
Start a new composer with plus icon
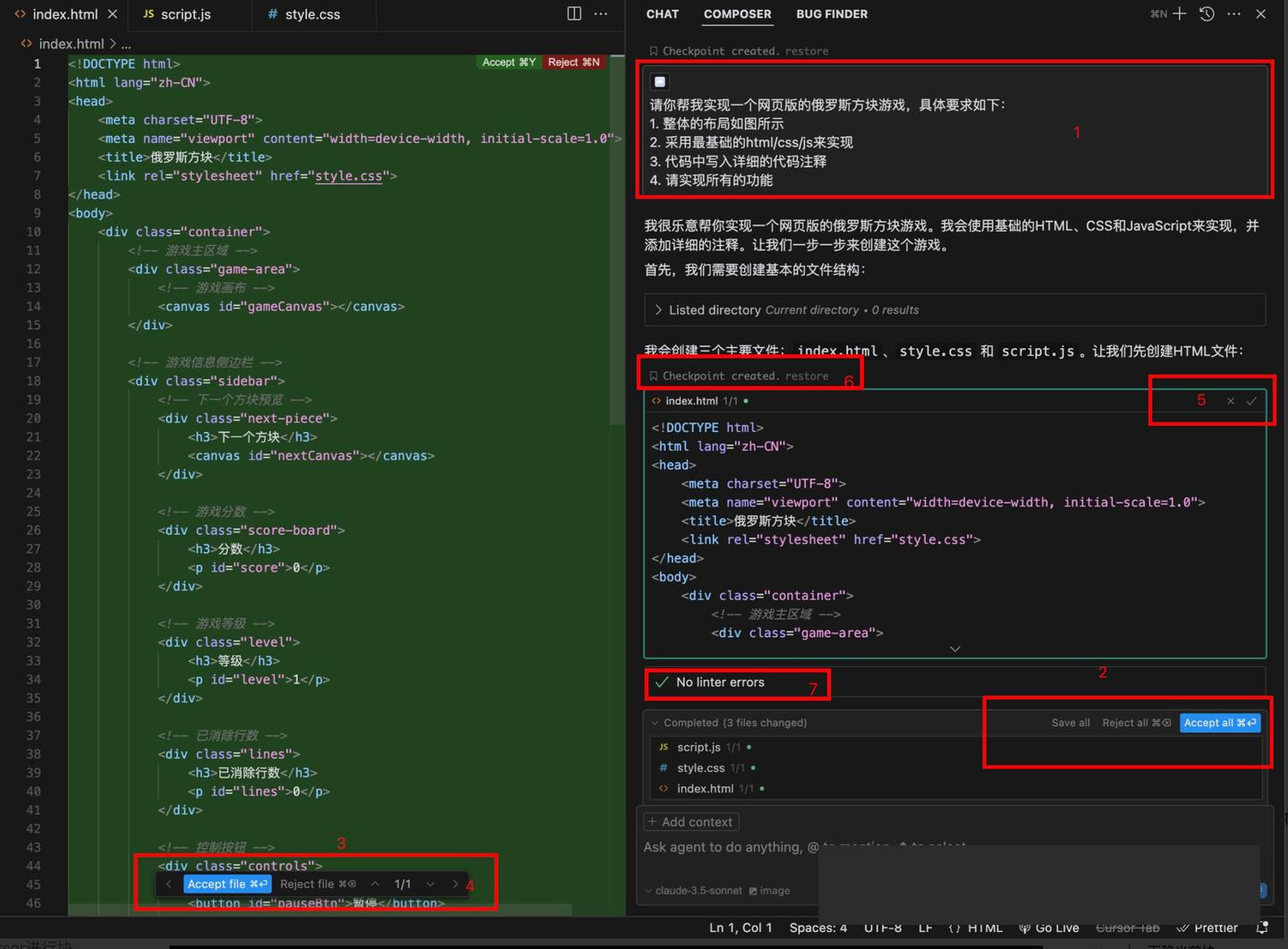pyautogui.click(x=1180, y=13)
